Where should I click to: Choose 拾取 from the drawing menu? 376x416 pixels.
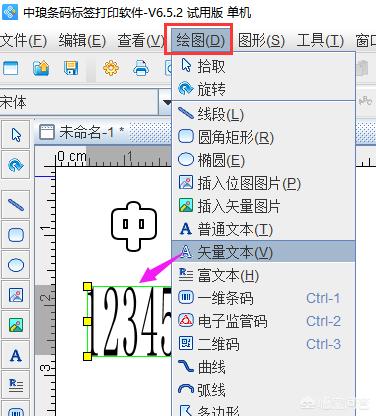point(263,66)
